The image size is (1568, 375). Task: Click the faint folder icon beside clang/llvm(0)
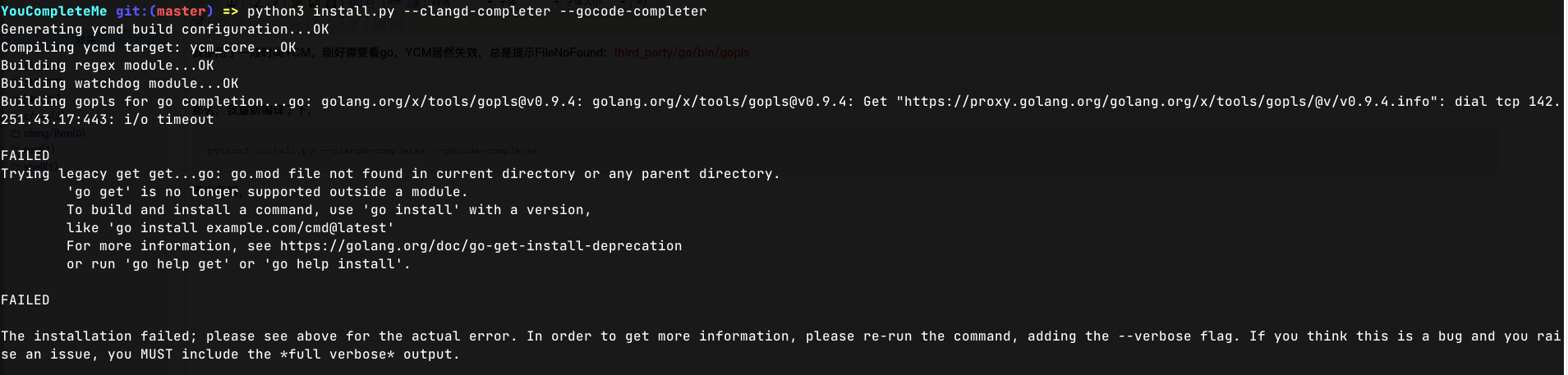[16, 133]
